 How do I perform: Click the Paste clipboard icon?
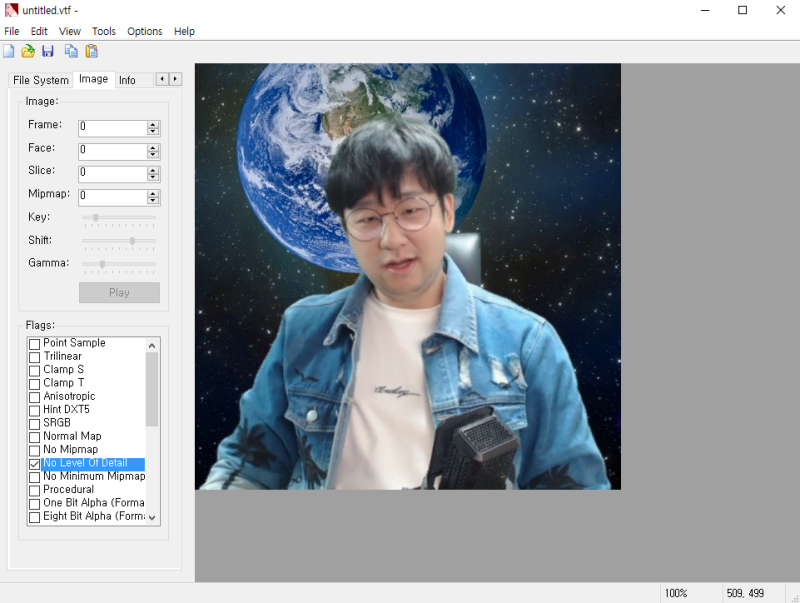tap(92, 51)
